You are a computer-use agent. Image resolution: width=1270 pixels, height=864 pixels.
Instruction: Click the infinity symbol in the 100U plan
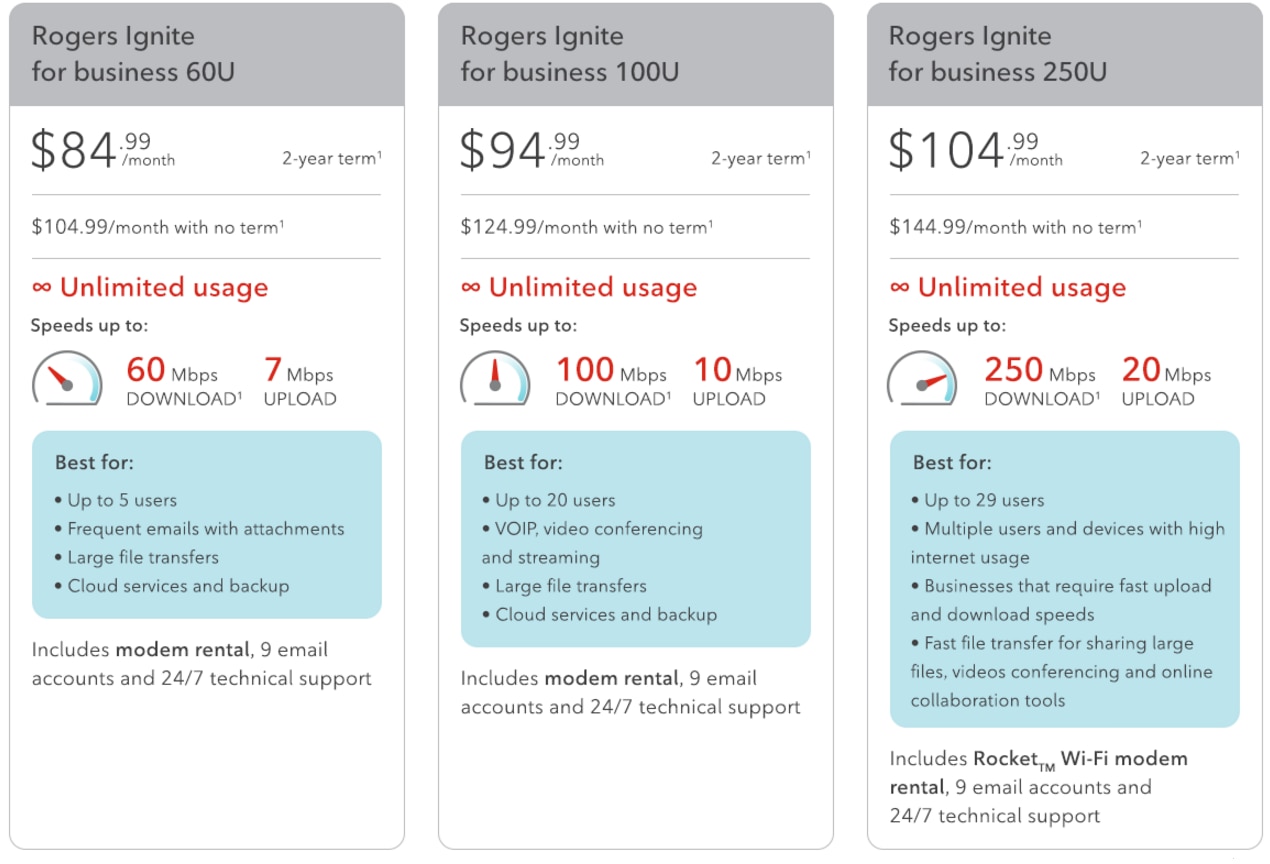[x=470, y=288]
